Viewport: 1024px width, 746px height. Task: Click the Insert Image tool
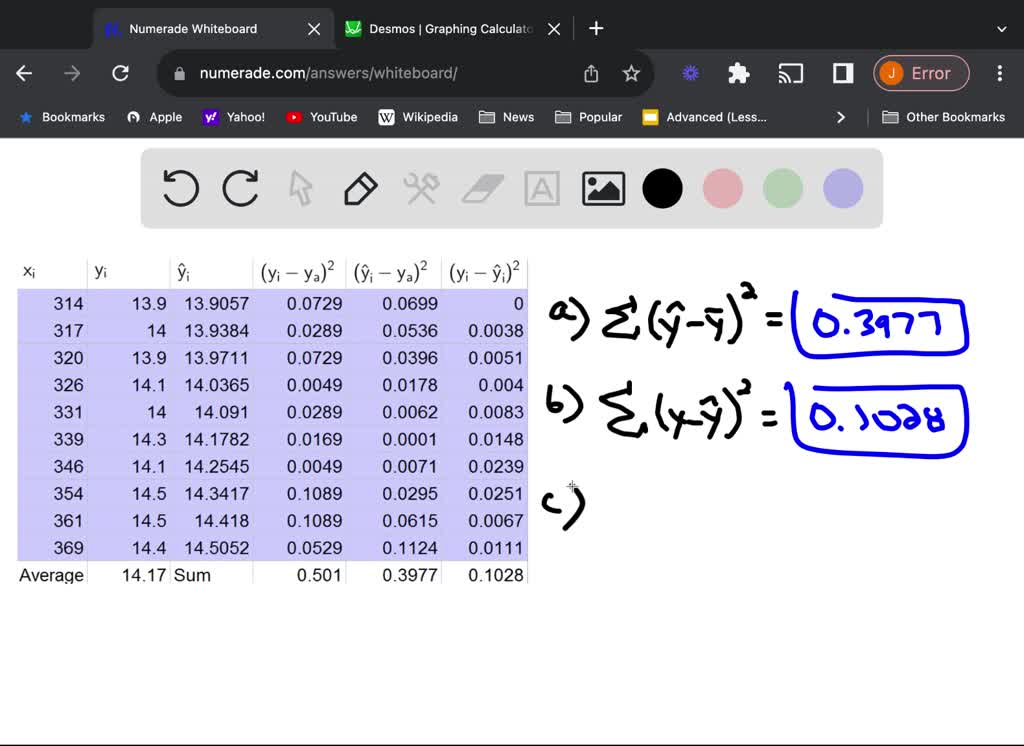tap(602, 188)
